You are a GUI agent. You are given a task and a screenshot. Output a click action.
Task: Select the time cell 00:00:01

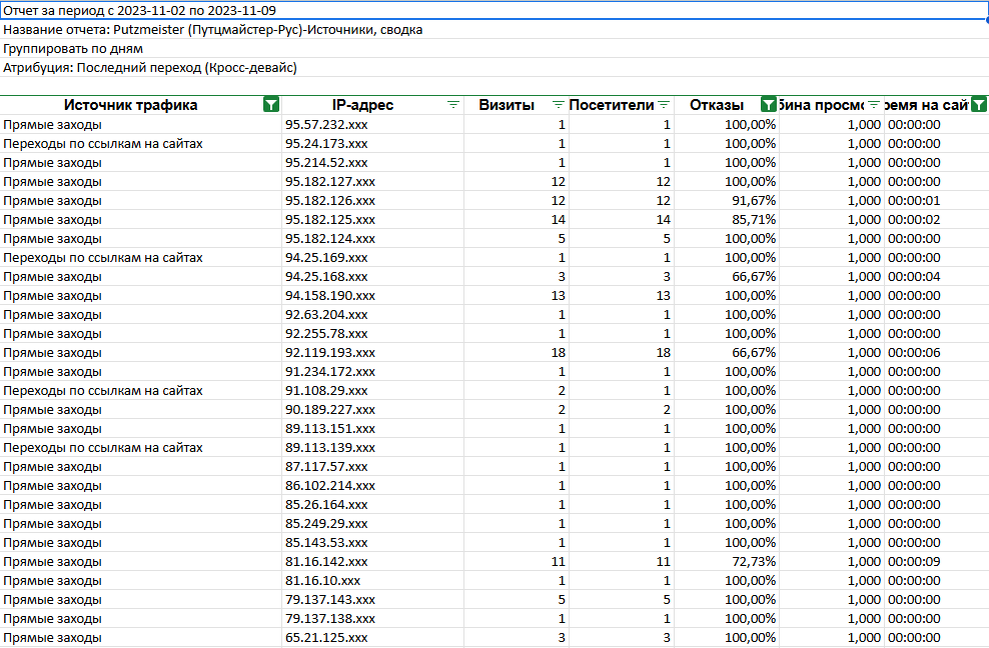(936, 200)
